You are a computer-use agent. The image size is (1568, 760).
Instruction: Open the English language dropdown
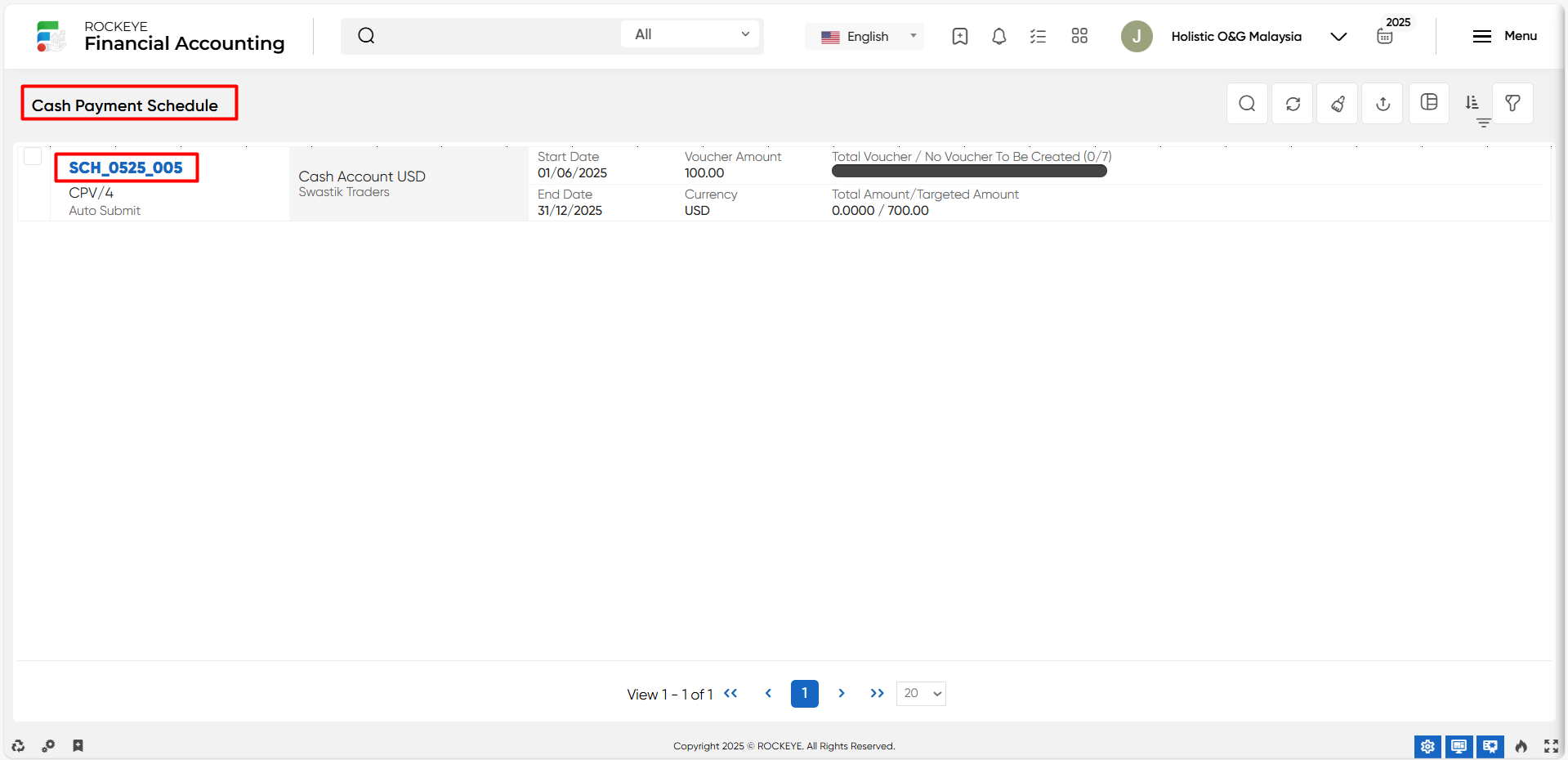coord(864,36)
